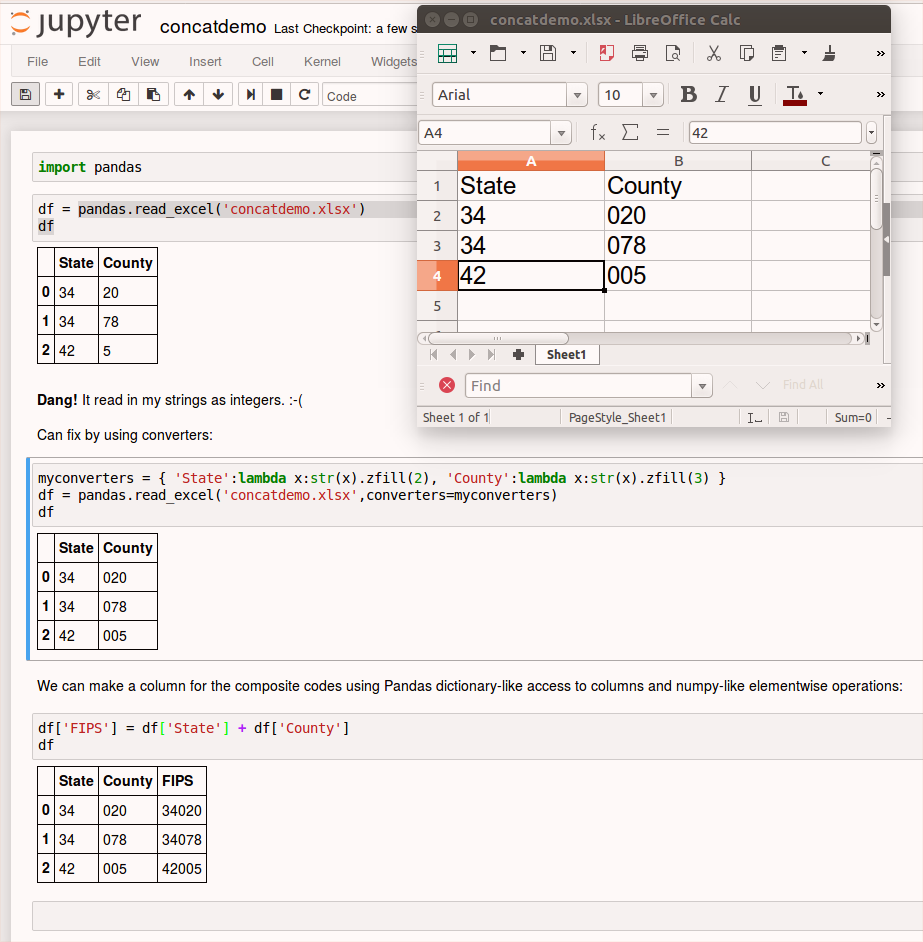
Task: Open the Arial font name dropdown
Action: [x=577, y=95]
